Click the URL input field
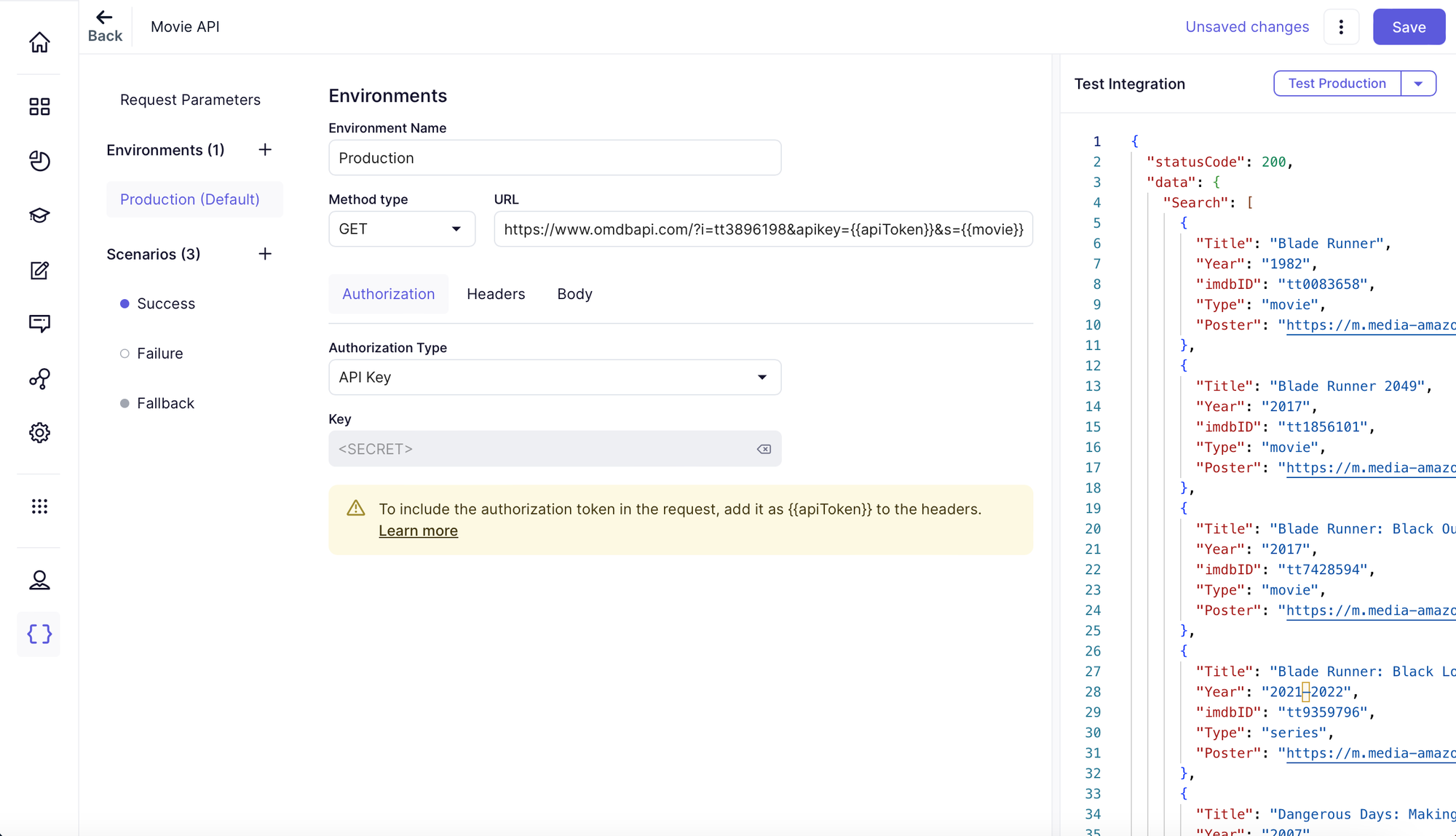Image resolution: width=1456 pixels, height=836 pixels. pos(762,229)
